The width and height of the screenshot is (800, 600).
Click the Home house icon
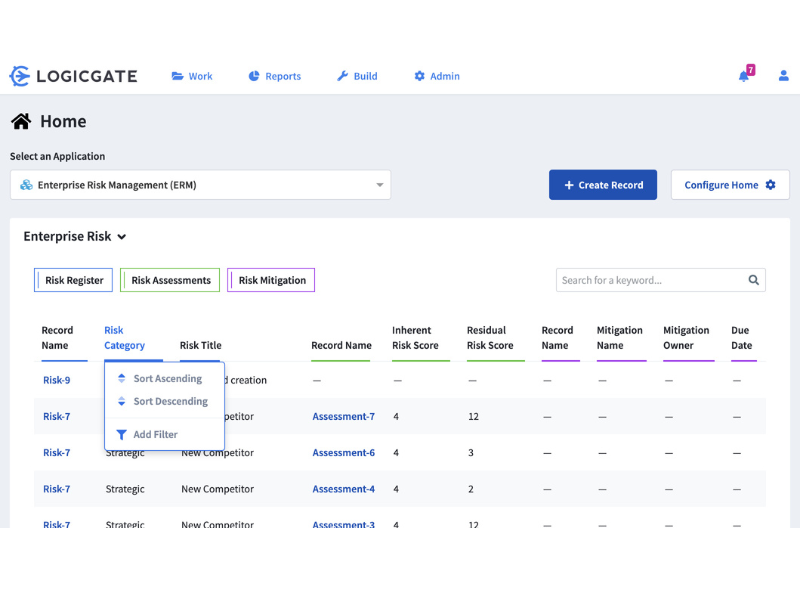coord(19,120)
